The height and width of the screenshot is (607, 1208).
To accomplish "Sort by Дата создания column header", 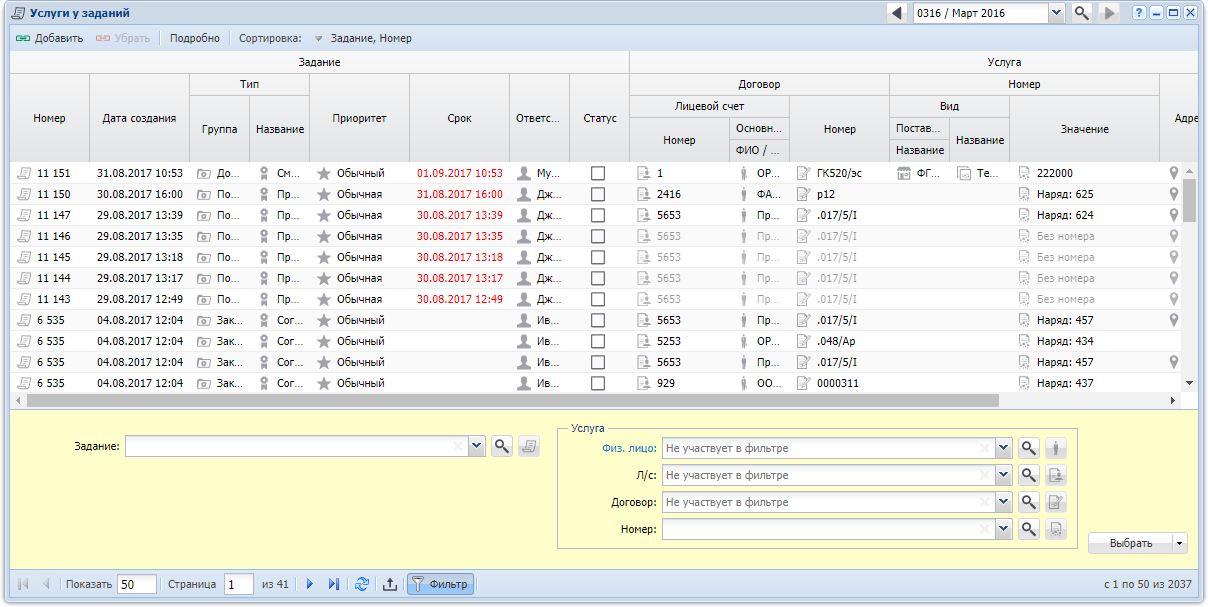I will point(139,118).
